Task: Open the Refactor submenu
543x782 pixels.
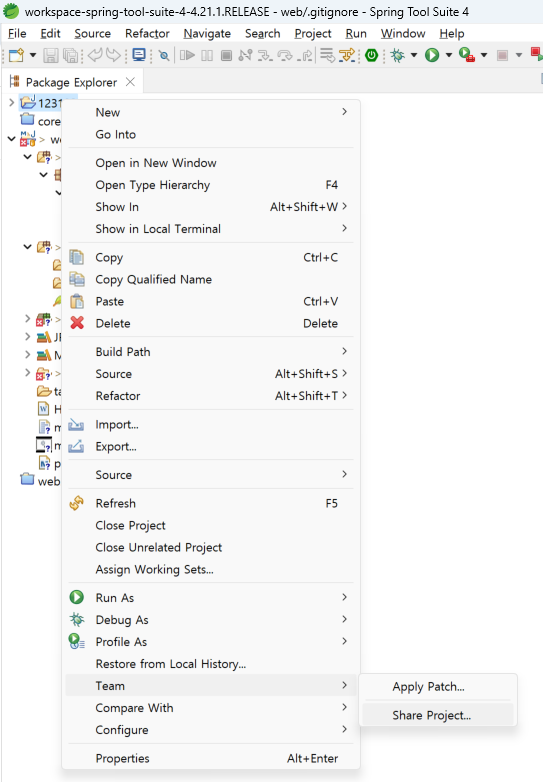Action: 210,395
